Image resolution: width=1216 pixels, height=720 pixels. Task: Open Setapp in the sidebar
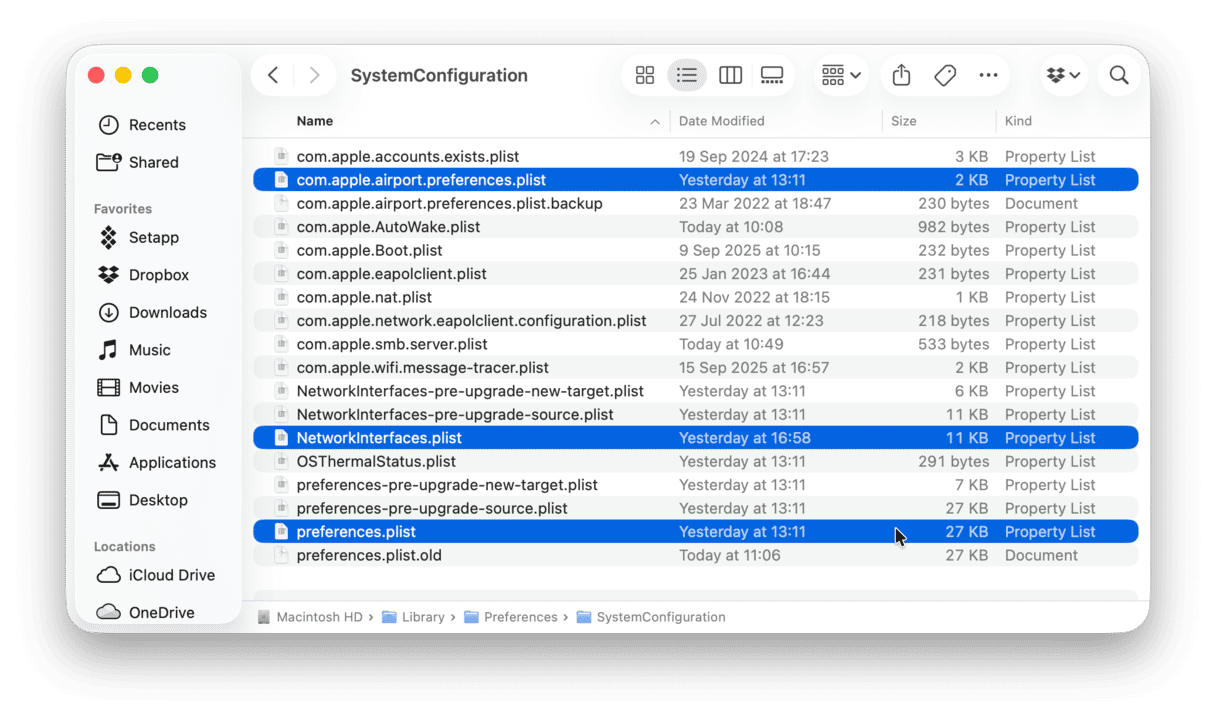pos(139,237)
